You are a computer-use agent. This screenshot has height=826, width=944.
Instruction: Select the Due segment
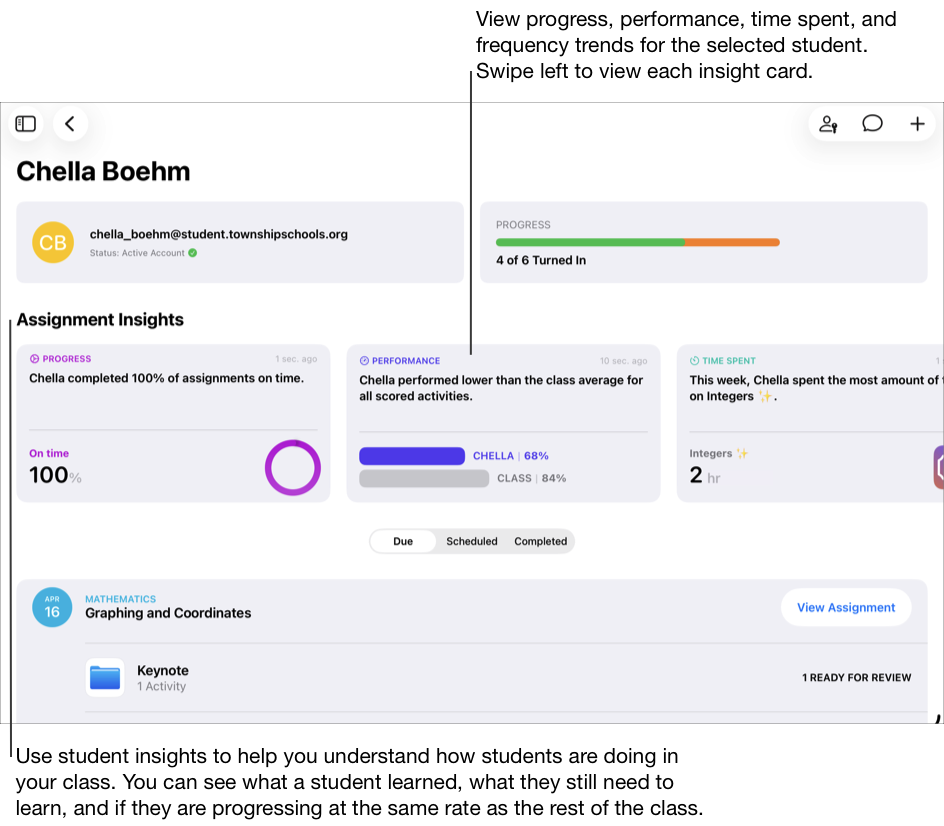(403, 541)
